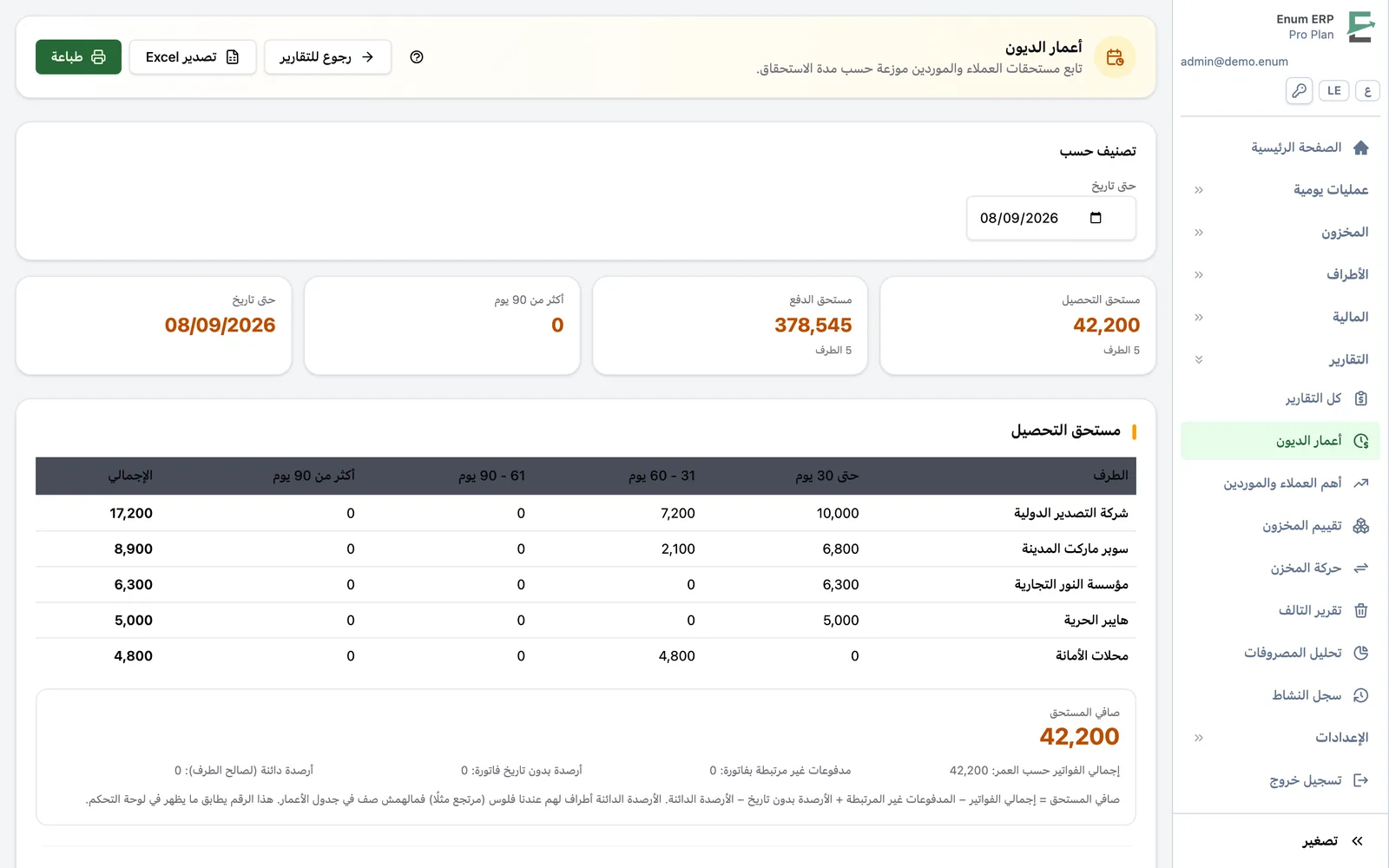Open تقييم المخزون report

(x=1280, y=526)
